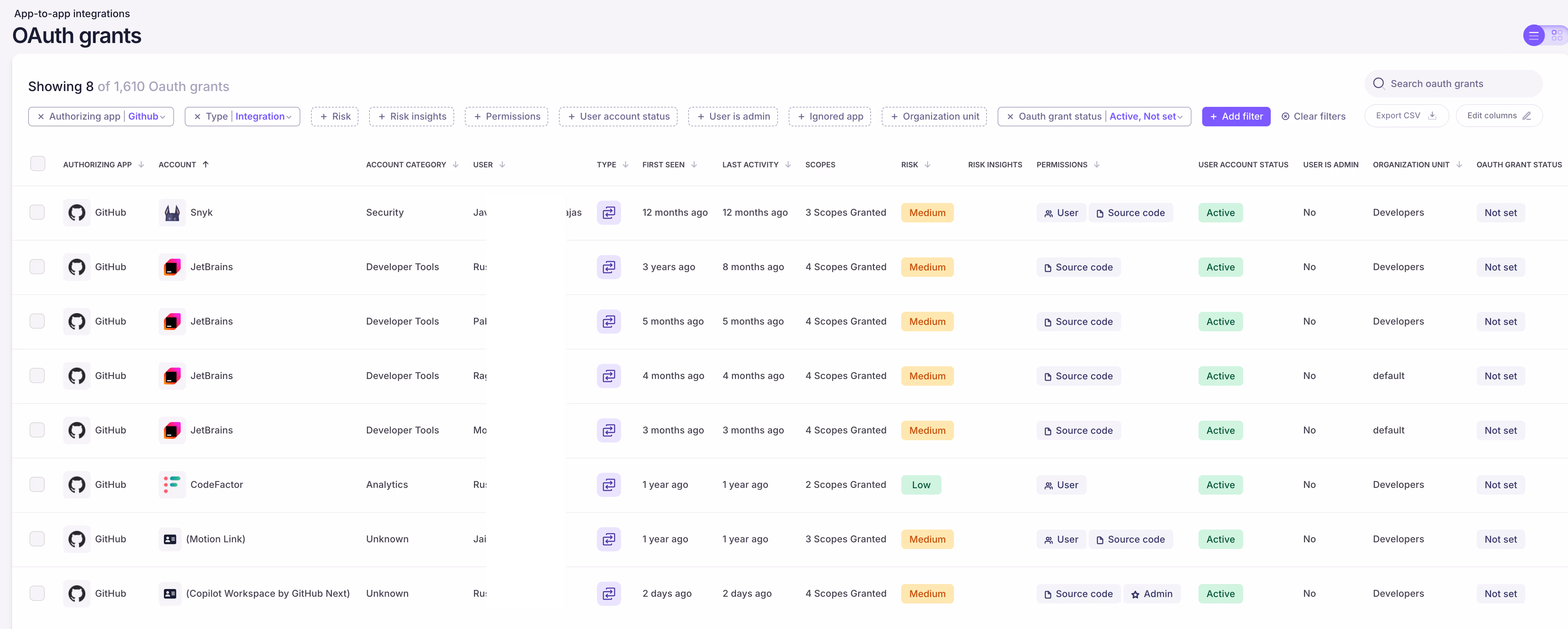Click the CodeFactor app logo
Image resolution: width=1568 pixels, height=629 pixels.
tap(172, 485)
